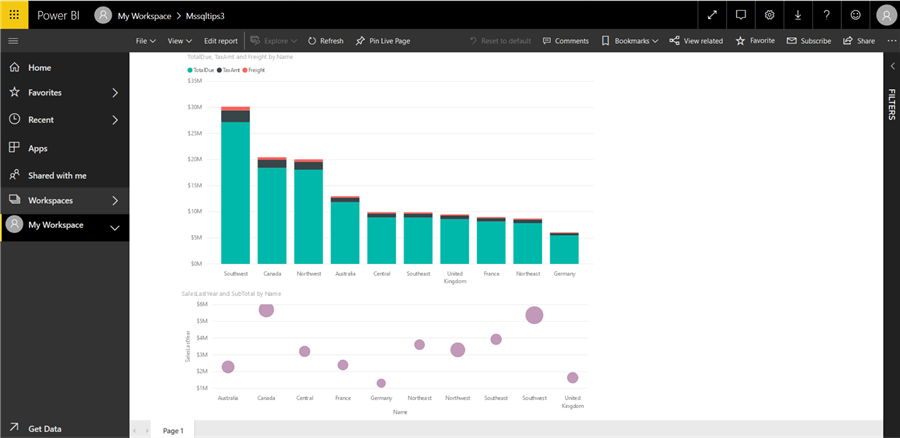Open the settings gear icon

pos(770,15)
